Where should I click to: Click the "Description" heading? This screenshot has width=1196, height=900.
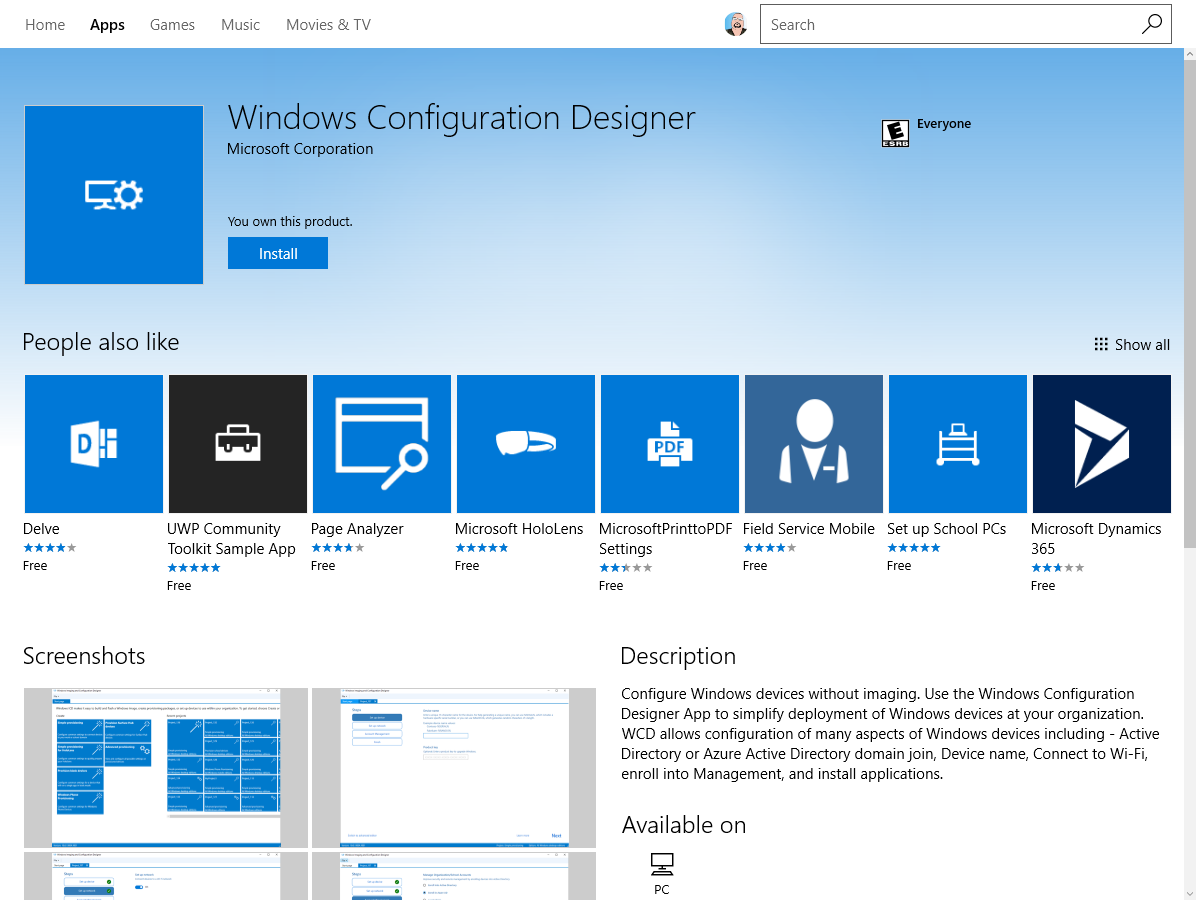click(x=678, y=656)
